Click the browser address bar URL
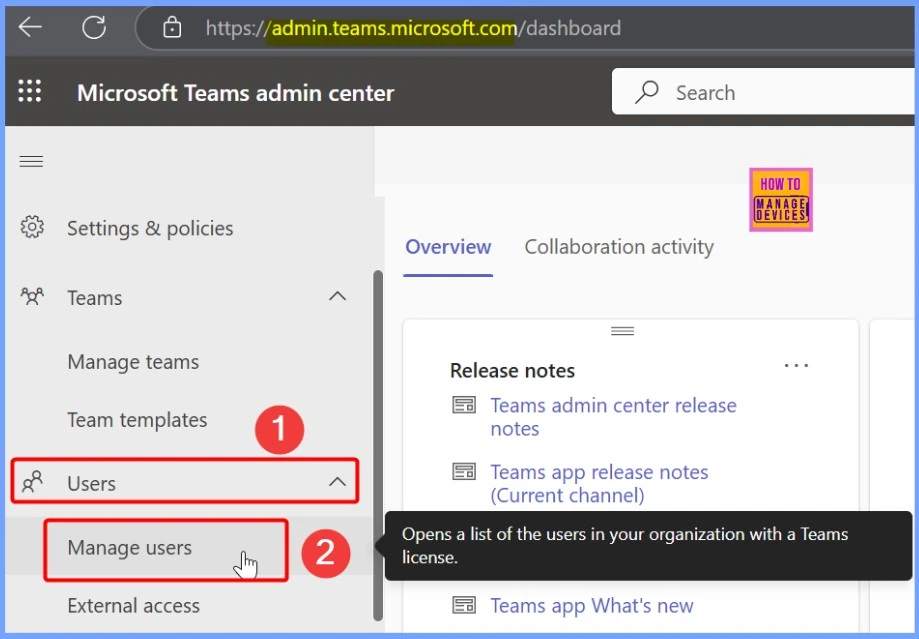The width and height of the screenshot is (919, 639). [413, 28]
